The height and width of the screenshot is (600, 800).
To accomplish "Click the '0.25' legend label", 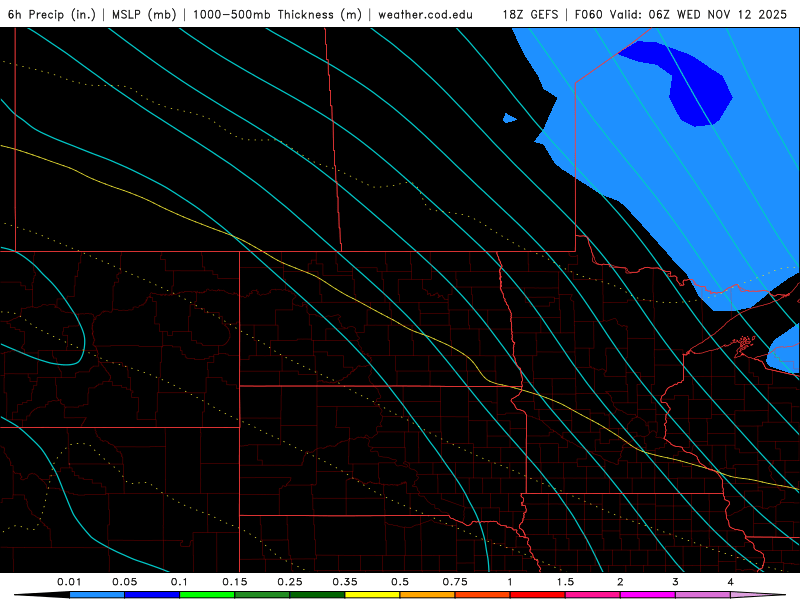I will point(290,582).
